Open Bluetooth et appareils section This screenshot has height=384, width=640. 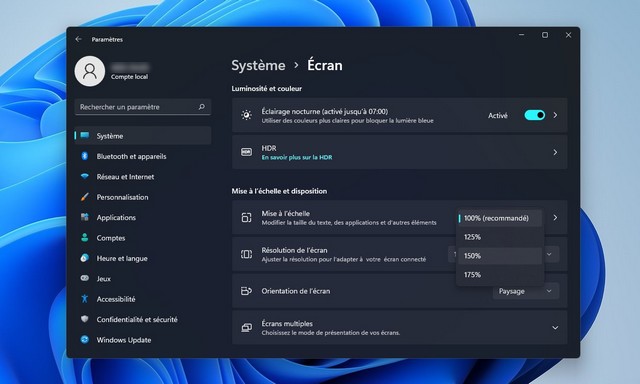(x=143, y=156)
